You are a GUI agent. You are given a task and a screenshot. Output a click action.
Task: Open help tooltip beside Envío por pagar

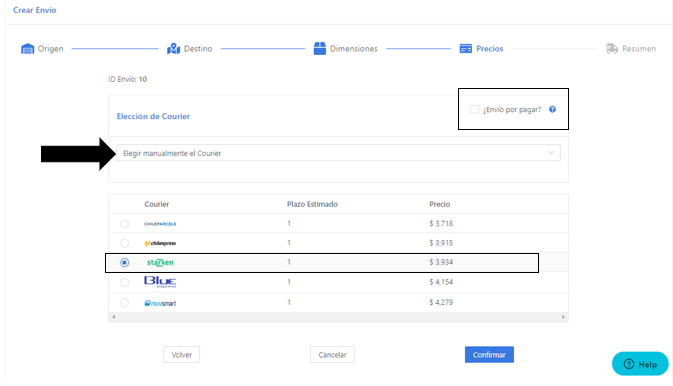tap(552, 109)
